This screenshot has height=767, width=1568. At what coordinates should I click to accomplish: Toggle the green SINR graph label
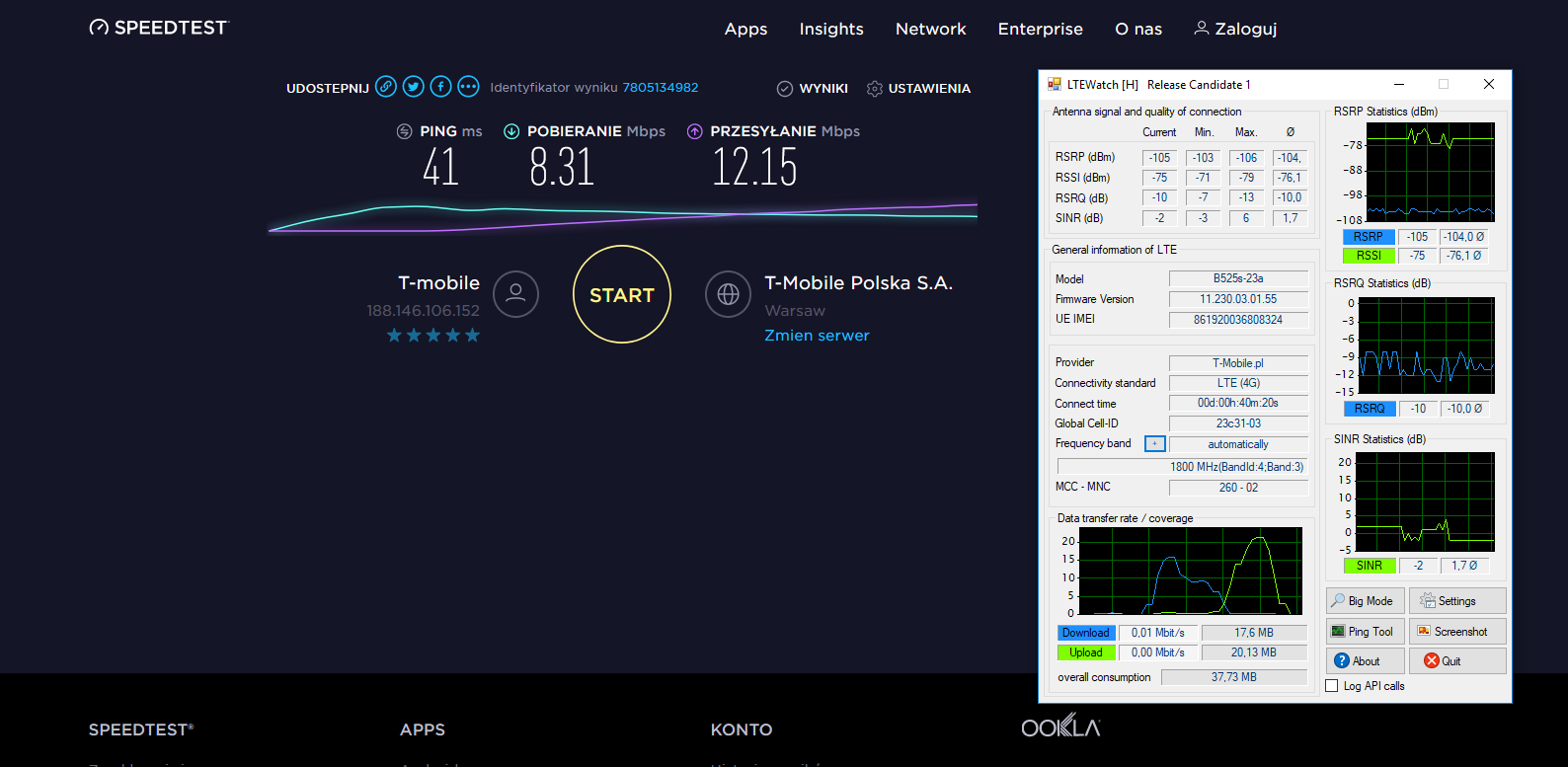point(1369,566)
